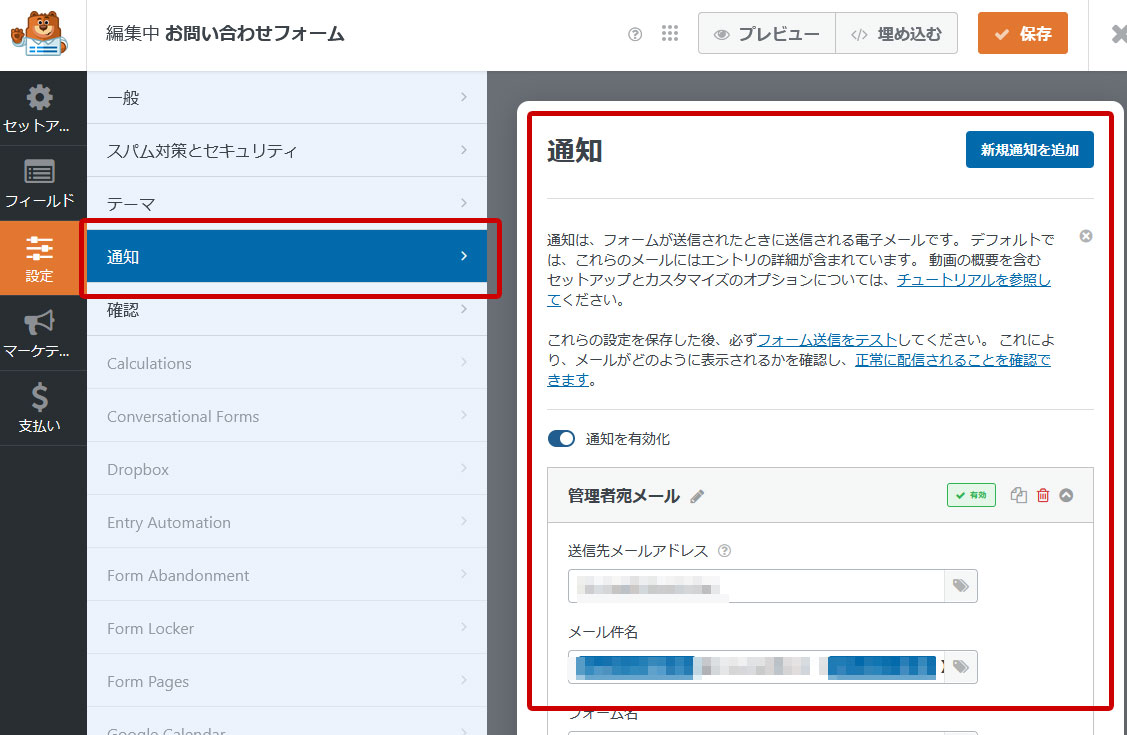Collapse the 管理者宛メール notification panel
The height and width of the screenshot is (735, 1127).
pyautogui.click(x=1066, y=495)
